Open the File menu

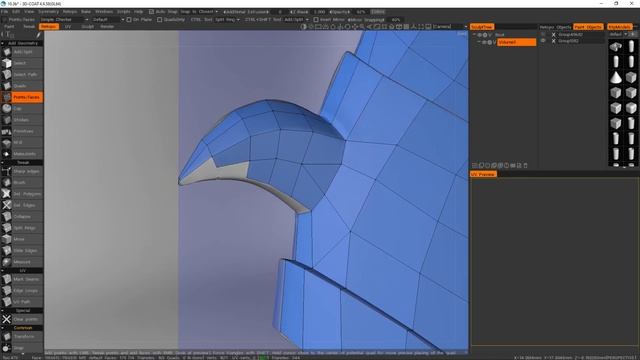(4, 12)
